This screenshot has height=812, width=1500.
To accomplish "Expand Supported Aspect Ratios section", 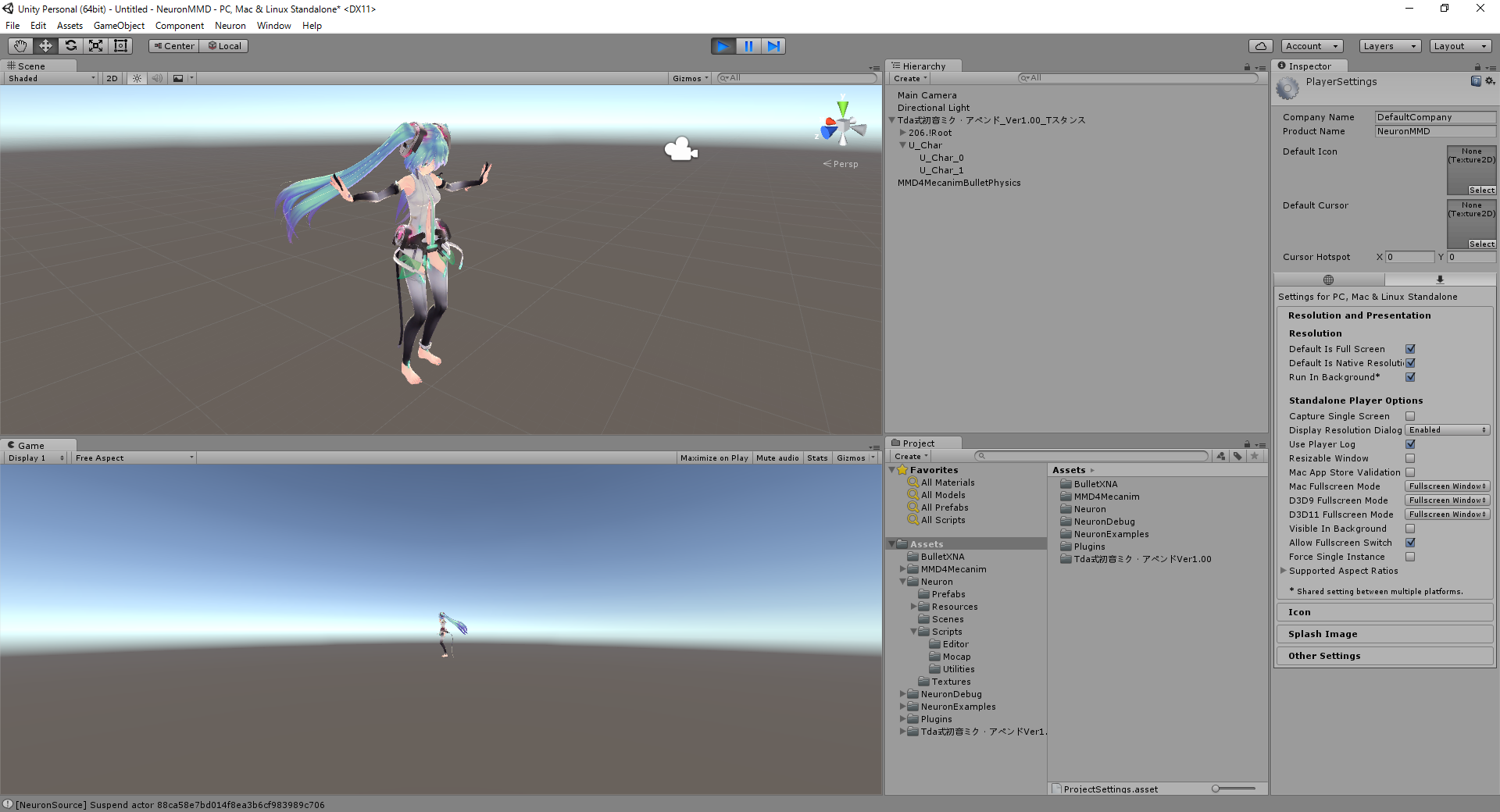I will point(1284,571).
